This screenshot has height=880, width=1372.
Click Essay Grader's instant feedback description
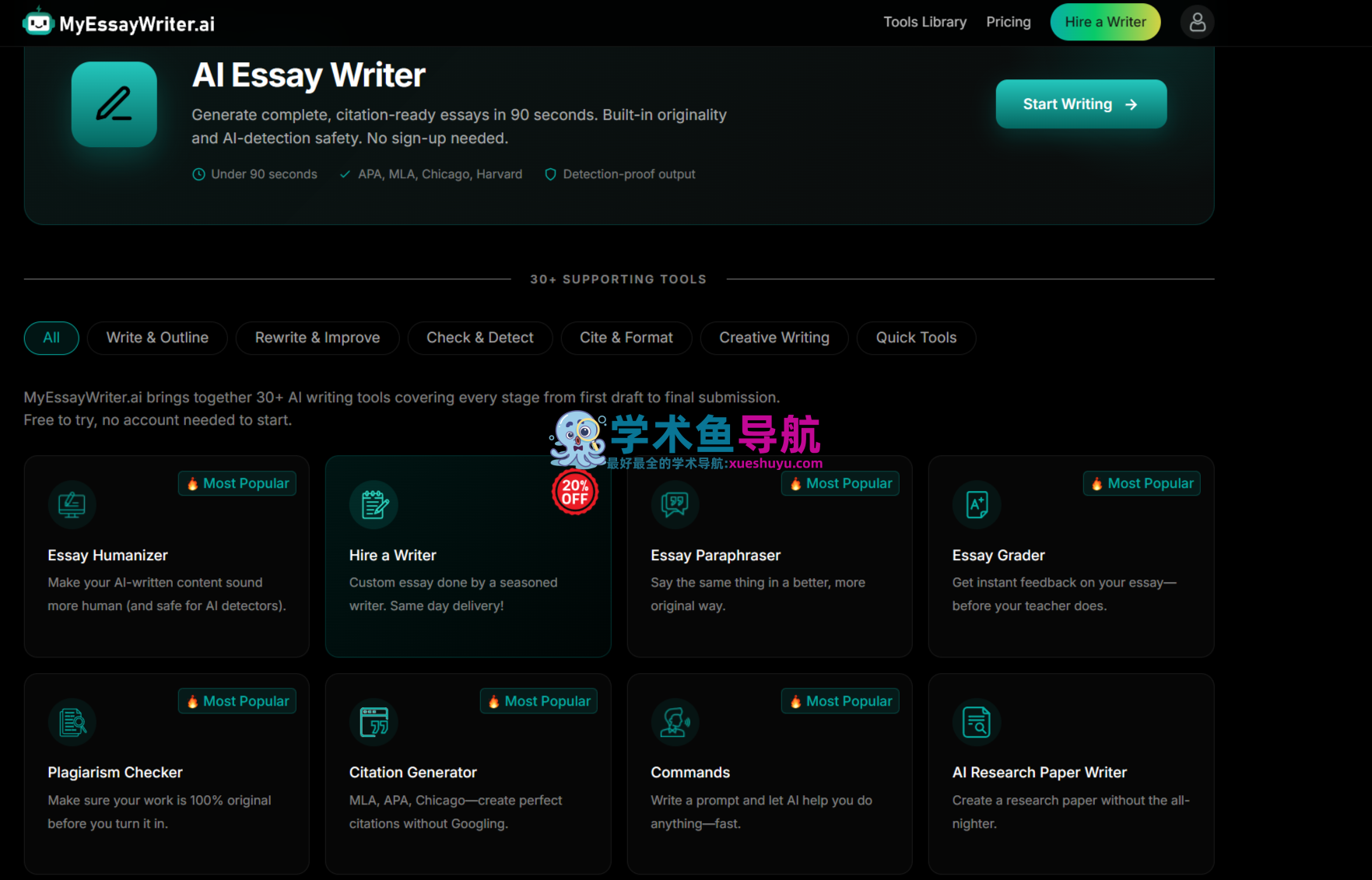click(x=1065, y=594)
